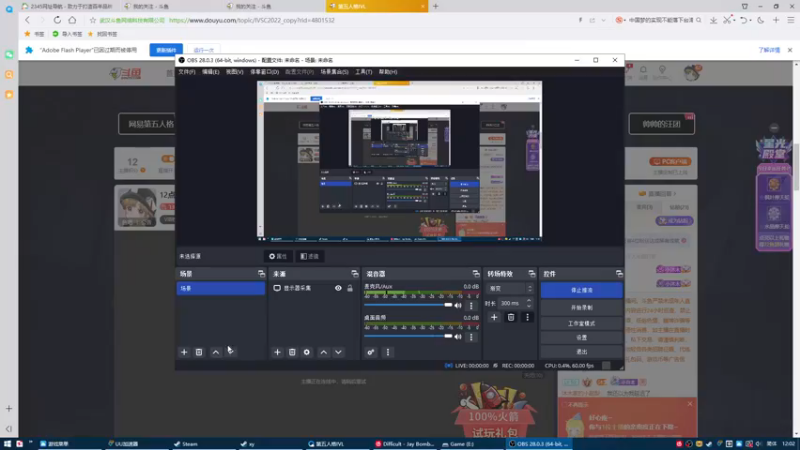The image size is (800, 450).
Task: Click browser URL www.douyu.com address field
Action: pos(252,20)
